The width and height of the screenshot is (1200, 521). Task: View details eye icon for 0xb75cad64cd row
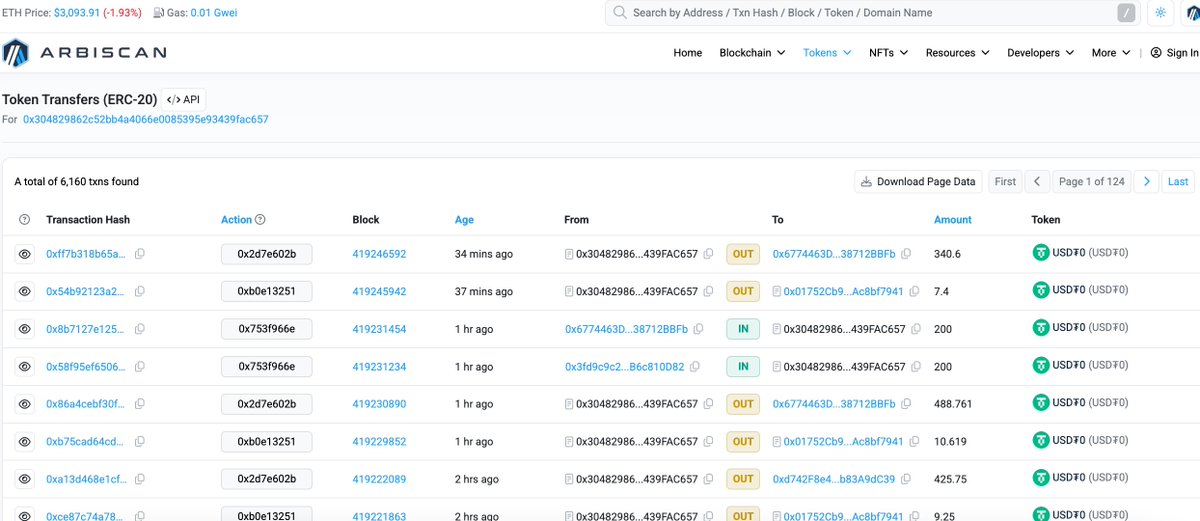click(x=25, y=442)
